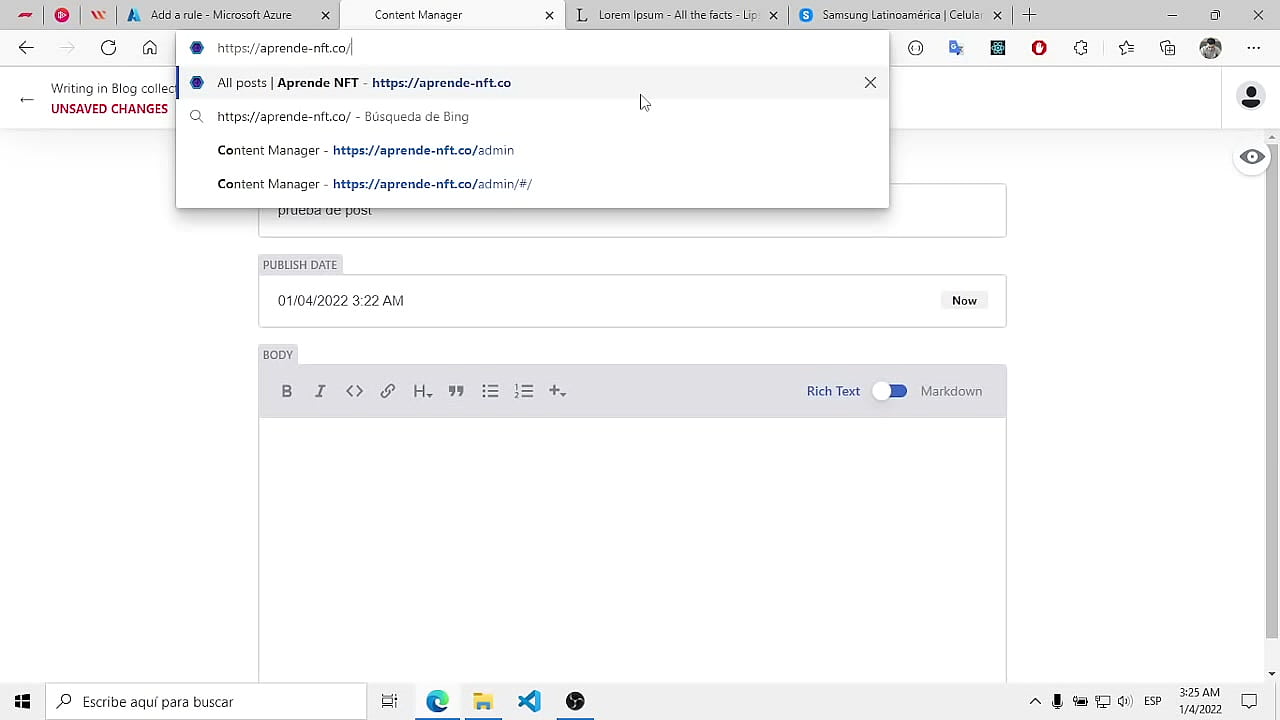Open the add component plus dropdown

557,391
